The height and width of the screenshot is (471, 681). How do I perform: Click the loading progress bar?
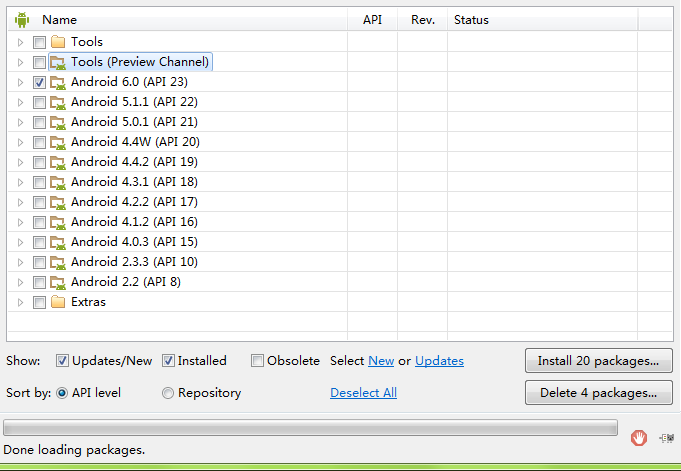pyautogui.click(x=310, y=428)
